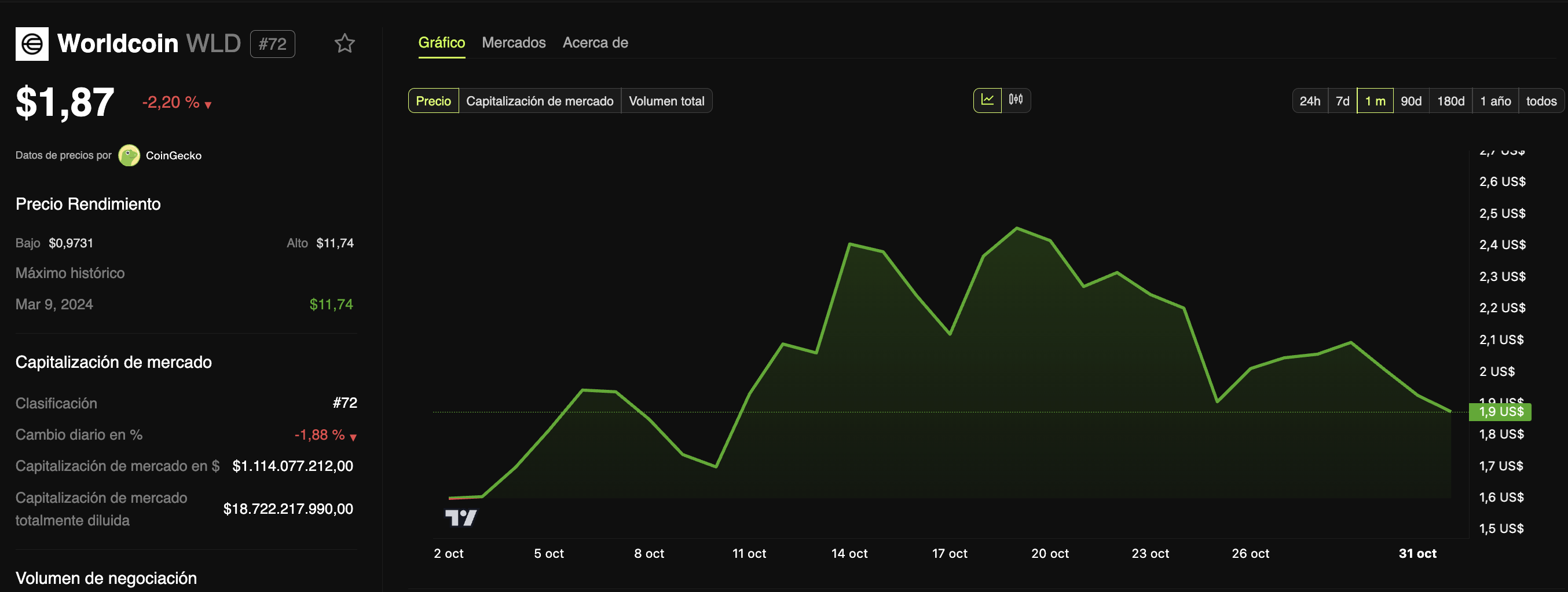Click the 20 oct date axis label
This screenshot has width=1568, height=592.
click(1049, 554)
